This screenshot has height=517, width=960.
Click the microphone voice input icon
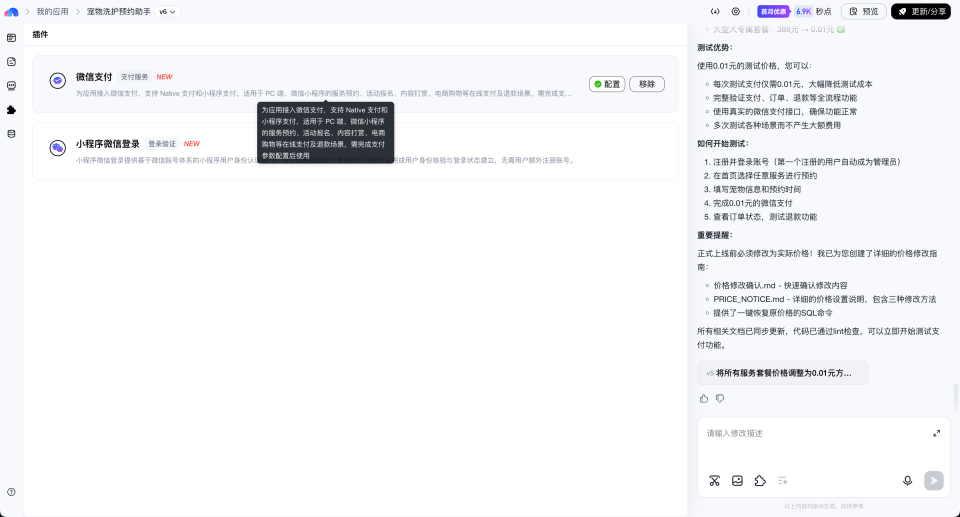908,481
